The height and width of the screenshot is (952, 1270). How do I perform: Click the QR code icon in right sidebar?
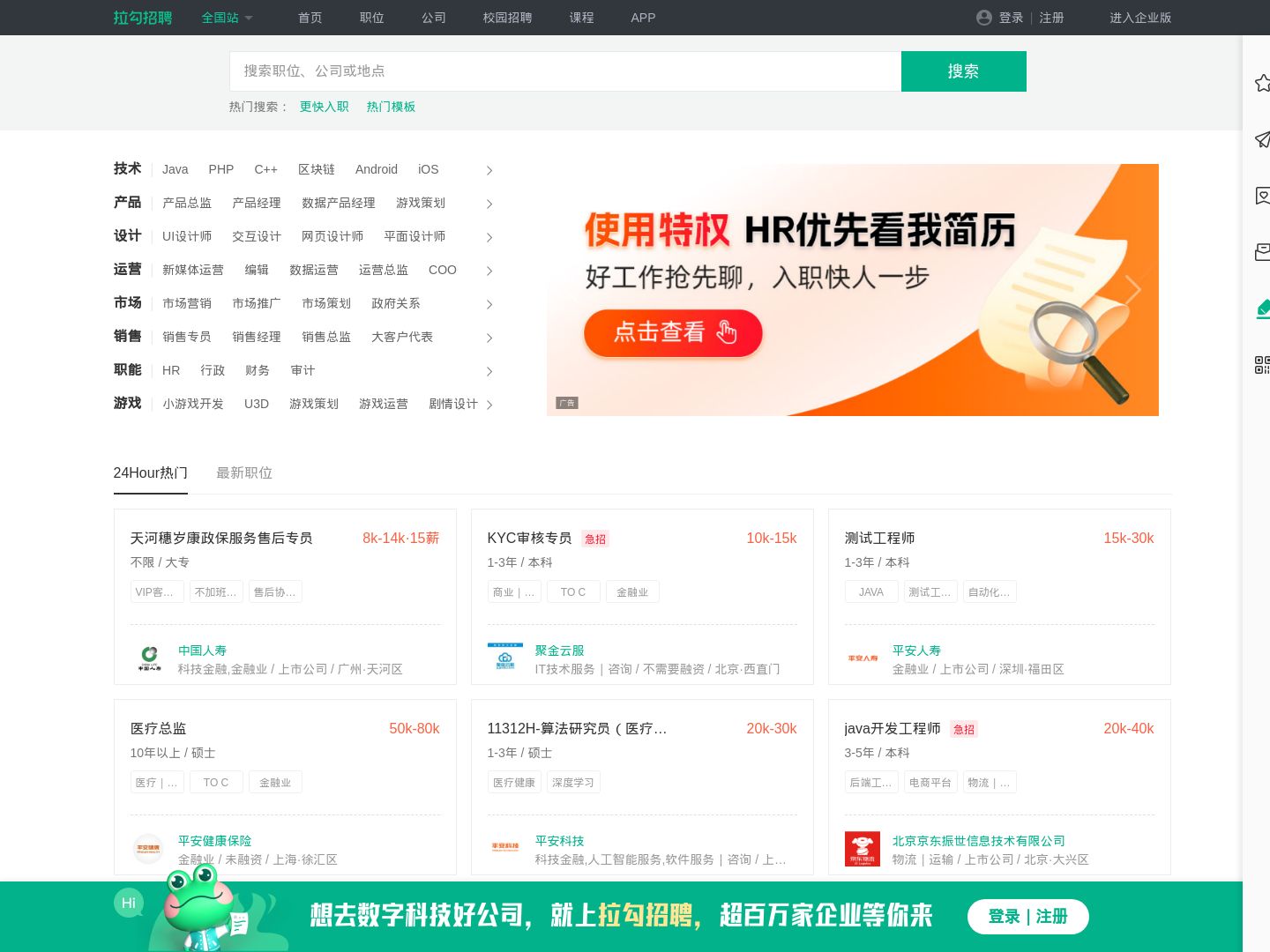point(1262,365)
